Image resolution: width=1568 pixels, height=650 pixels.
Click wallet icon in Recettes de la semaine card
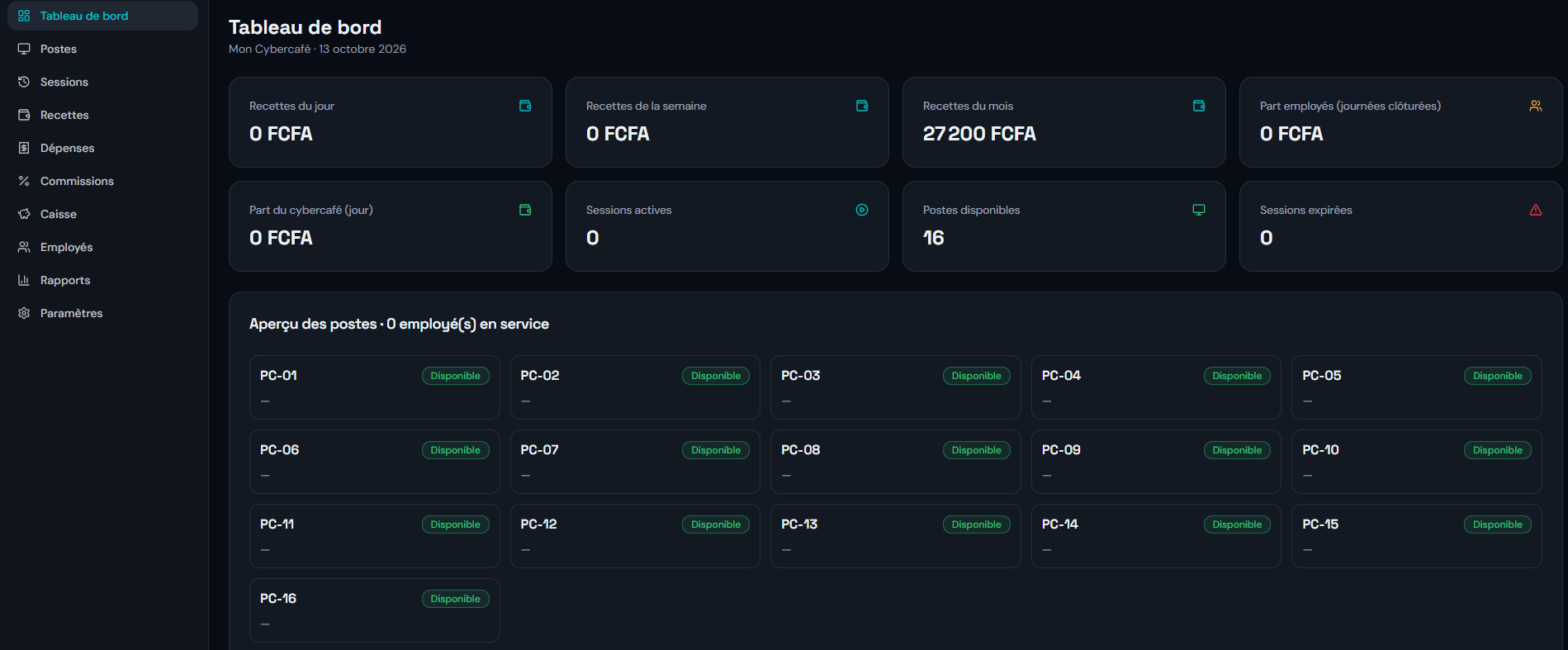pos(862,106)
